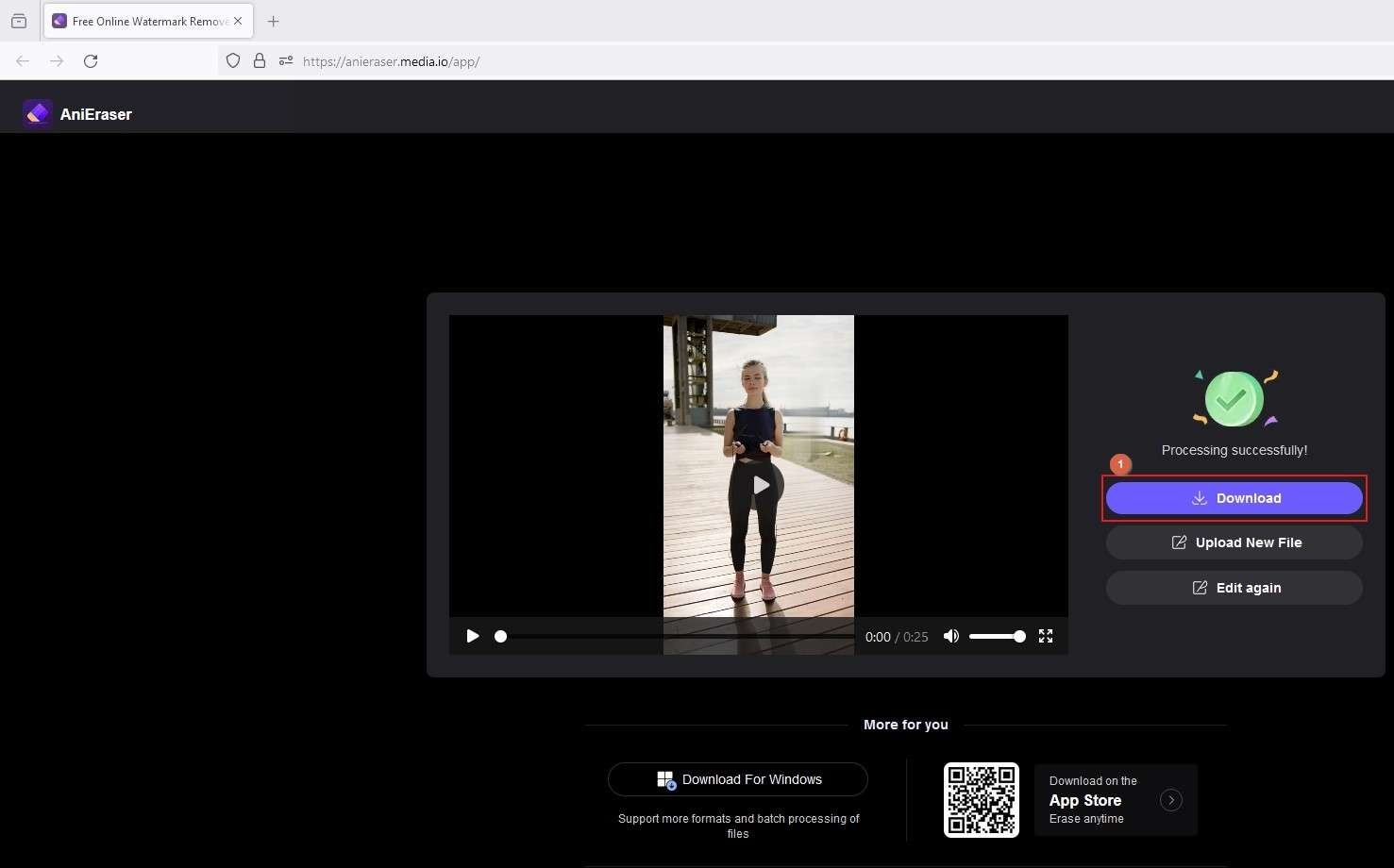1394x868 pixels.
Task: Click the video progress seek bar
Action: click(675, 637)
